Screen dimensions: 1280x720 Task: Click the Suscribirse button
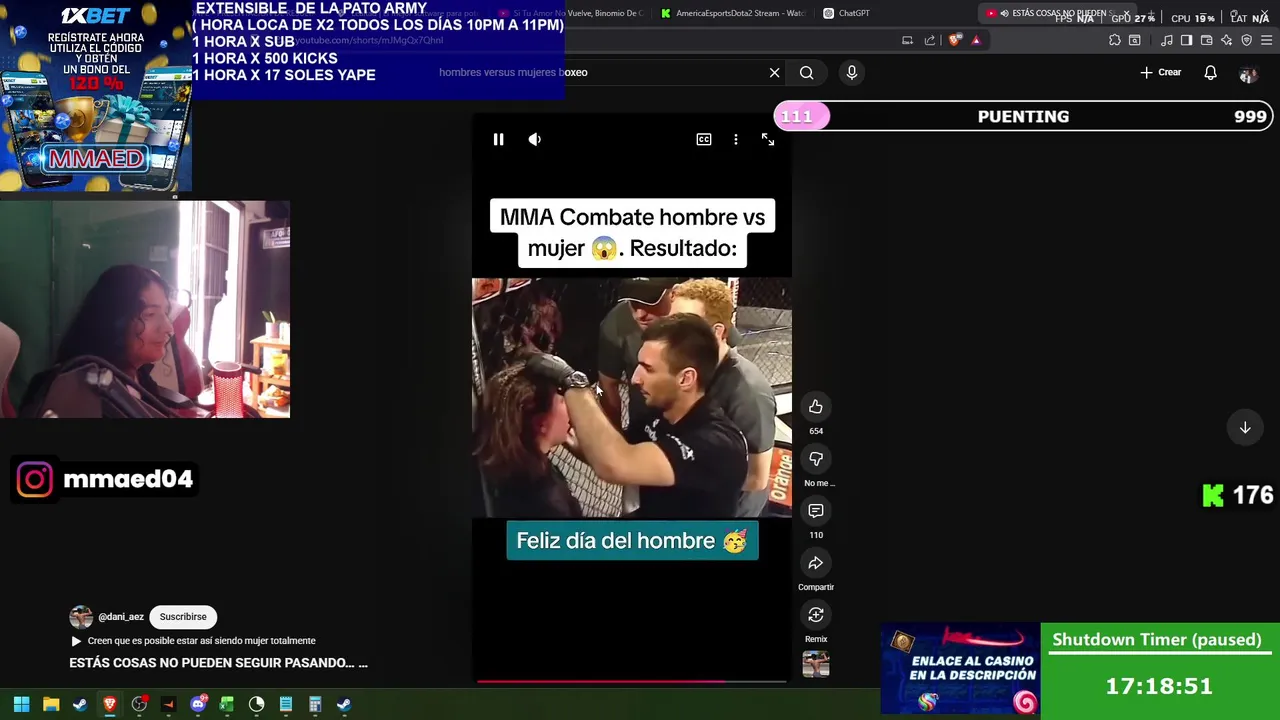pos(183,617)
